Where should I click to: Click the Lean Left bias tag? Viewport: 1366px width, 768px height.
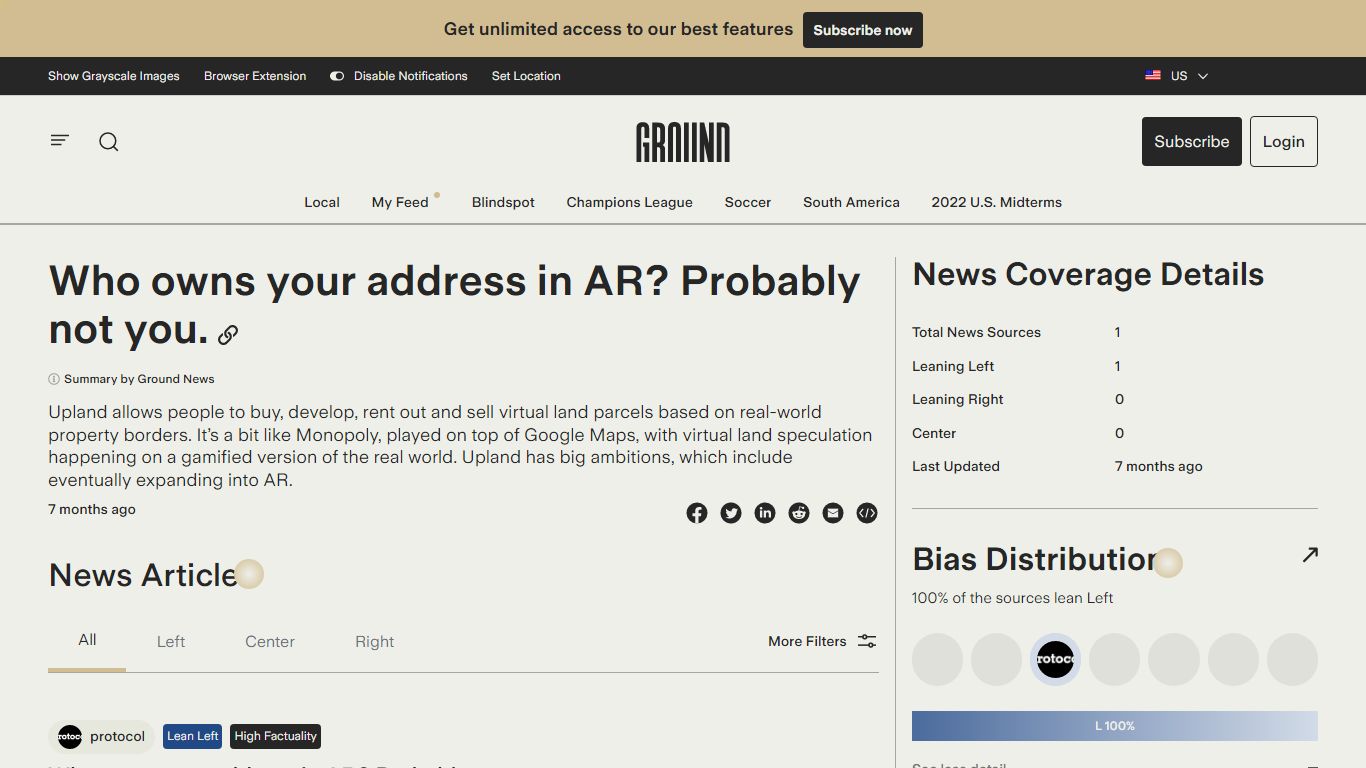(x=193, y=736)
